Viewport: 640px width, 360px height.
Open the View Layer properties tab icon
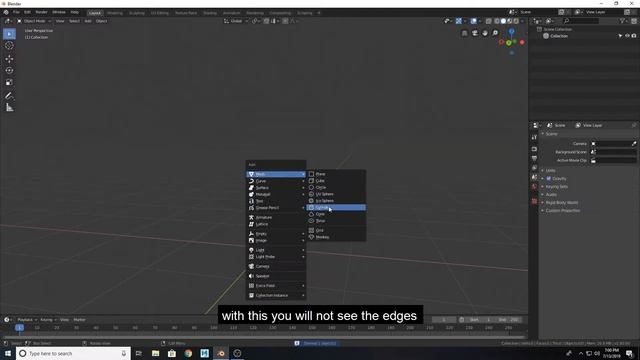534,168
